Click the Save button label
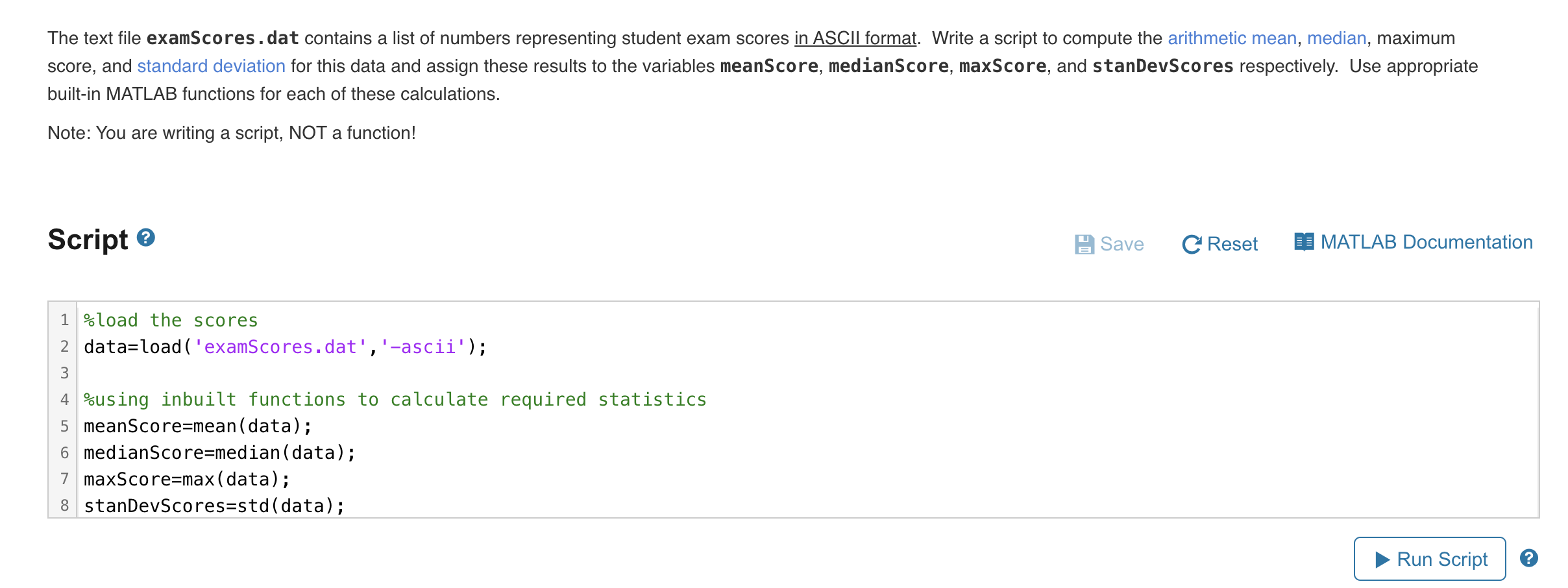Viewport: 1568px width, 588px height. point(1120,243)
